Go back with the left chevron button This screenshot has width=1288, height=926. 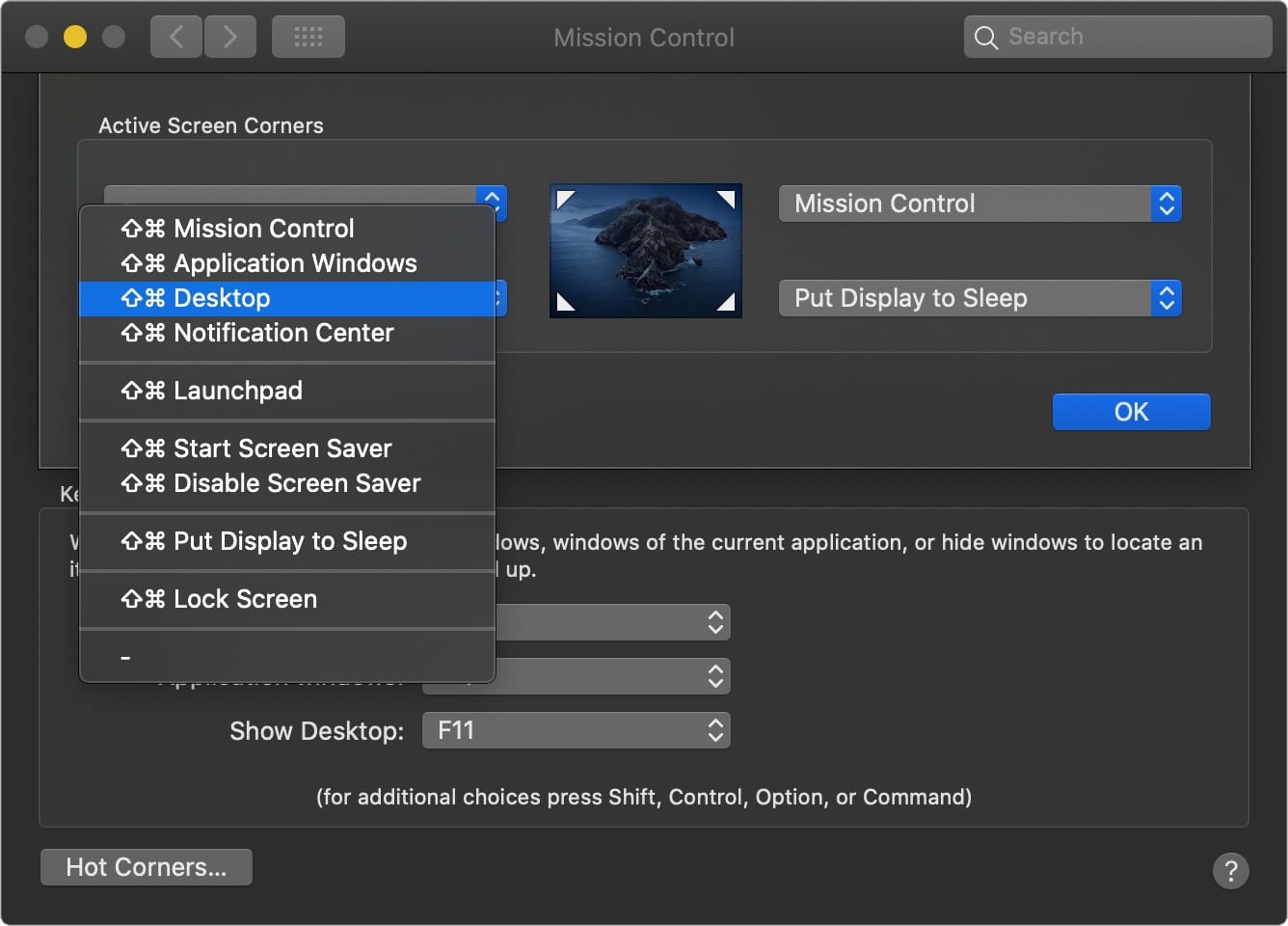[176, 38]
